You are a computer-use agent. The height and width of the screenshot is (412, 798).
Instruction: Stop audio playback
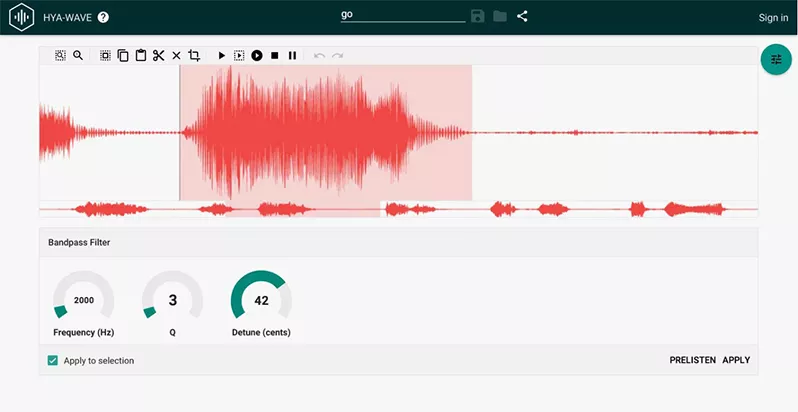point(275,56)
